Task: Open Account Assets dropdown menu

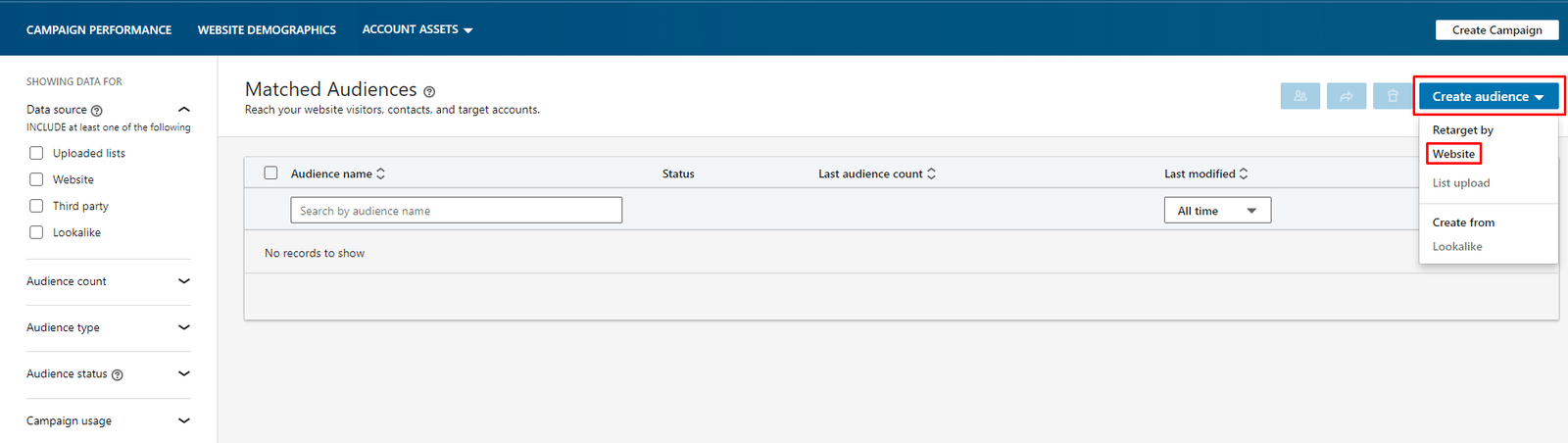Action: point(417,29)
